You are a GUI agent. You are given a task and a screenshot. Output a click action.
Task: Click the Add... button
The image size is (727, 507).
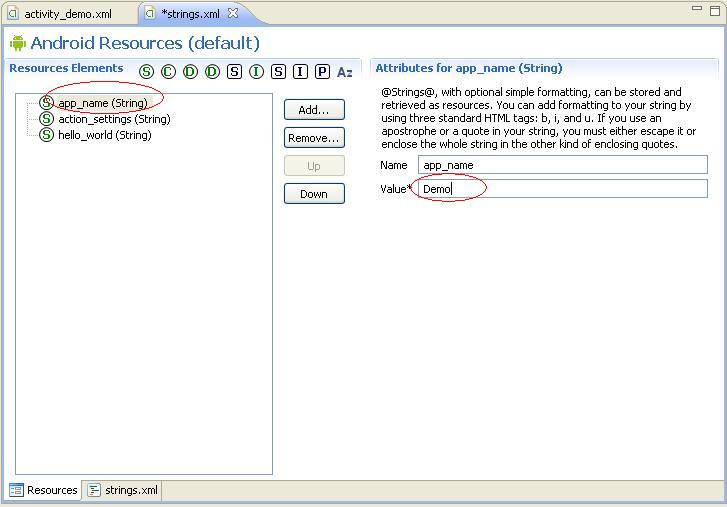tap(314, 110)
